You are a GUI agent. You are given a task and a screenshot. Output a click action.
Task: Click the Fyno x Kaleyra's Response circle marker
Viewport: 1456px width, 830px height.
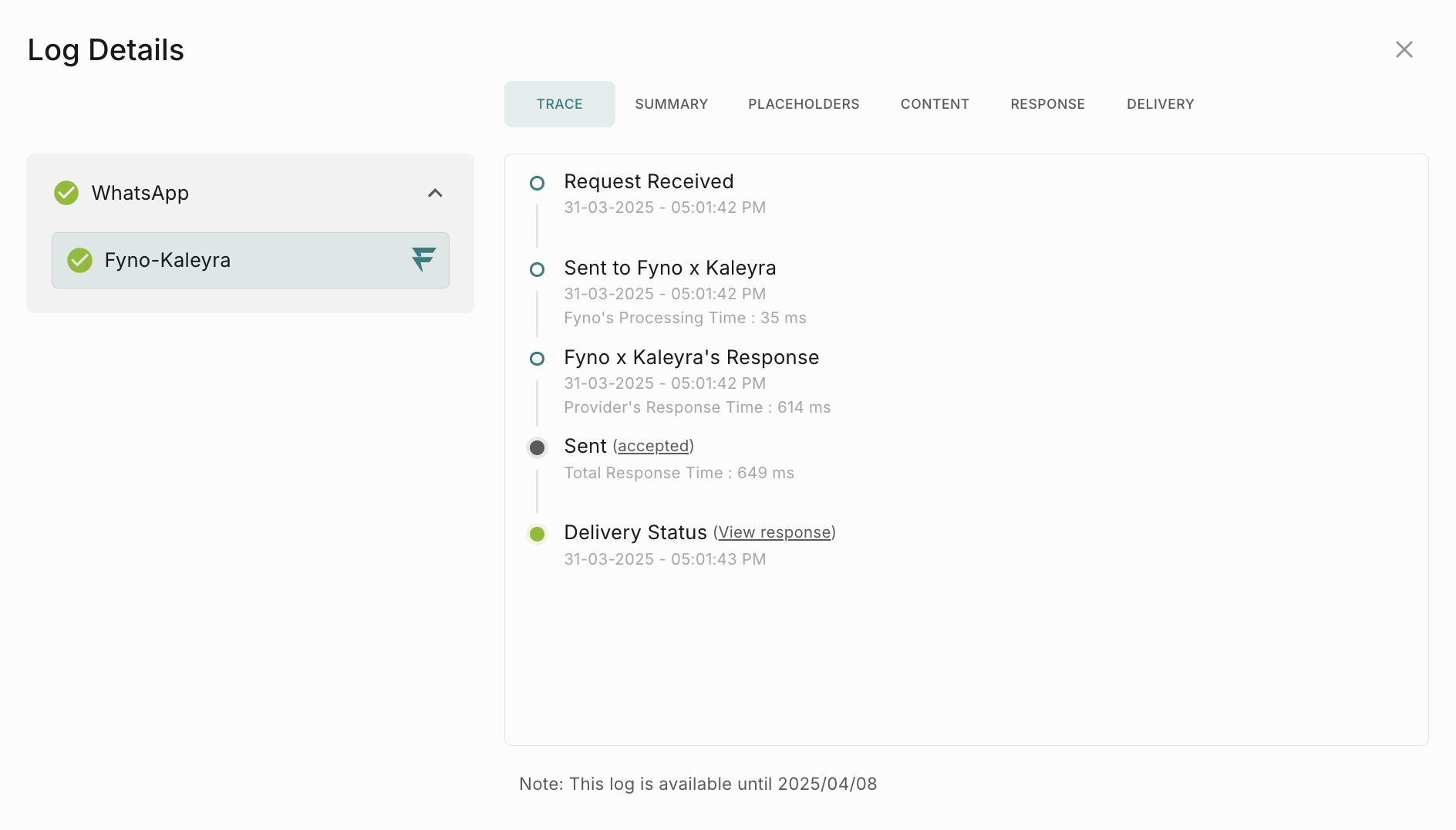[537, 359]
